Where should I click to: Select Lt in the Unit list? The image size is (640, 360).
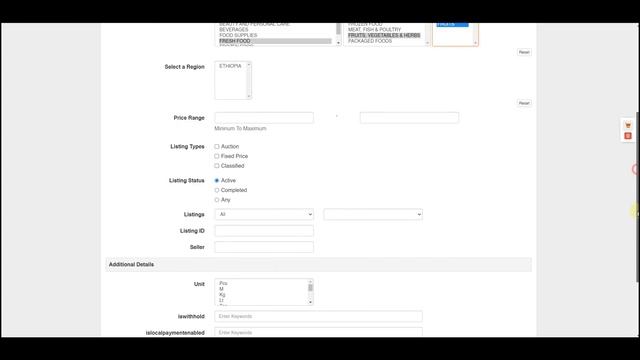pyautogui.click(x=221, y=300)
